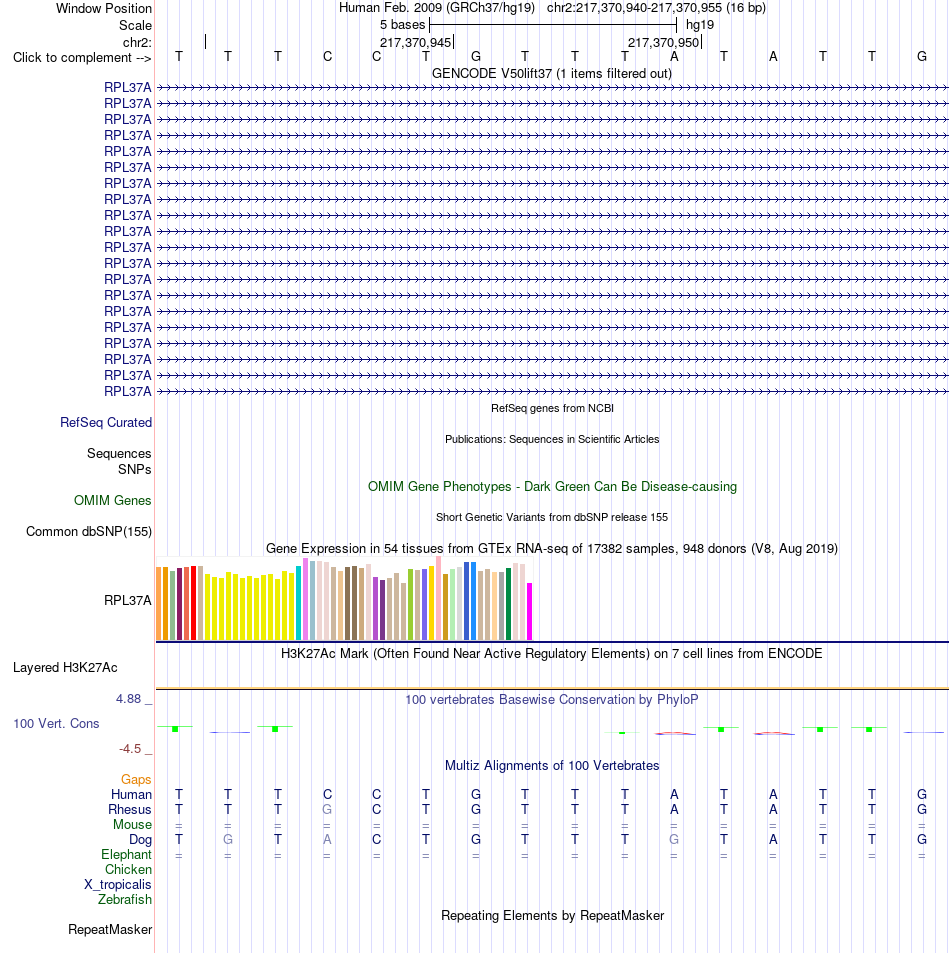The height and width of the screenshot is (953, 950).
Task: Click the dark green bar in GTEx chart
Action: [x=508, y=604]
